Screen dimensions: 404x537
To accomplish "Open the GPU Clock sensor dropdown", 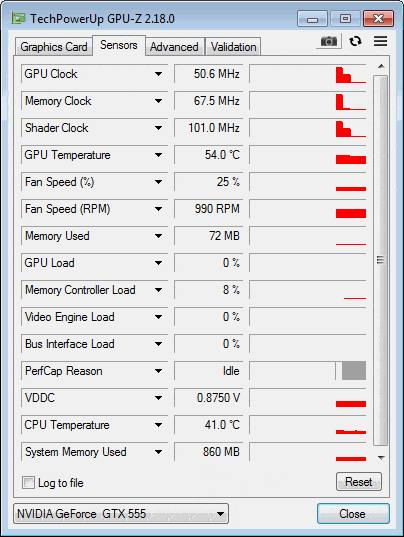I will tap(158, 74).
